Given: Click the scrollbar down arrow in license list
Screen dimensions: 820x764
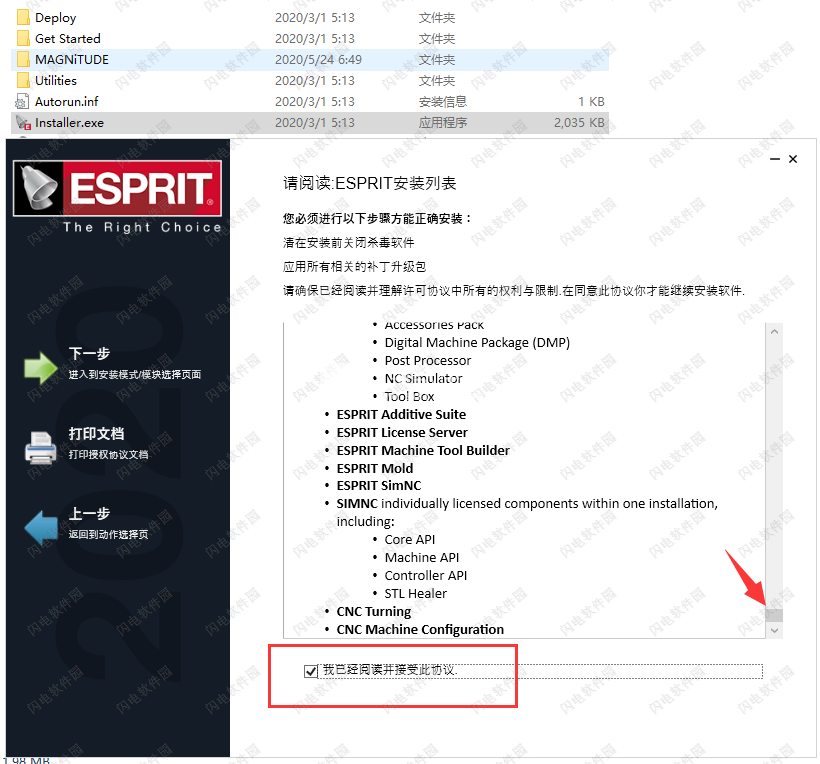Looking at the screenshot, I should (x=775, y=631).
